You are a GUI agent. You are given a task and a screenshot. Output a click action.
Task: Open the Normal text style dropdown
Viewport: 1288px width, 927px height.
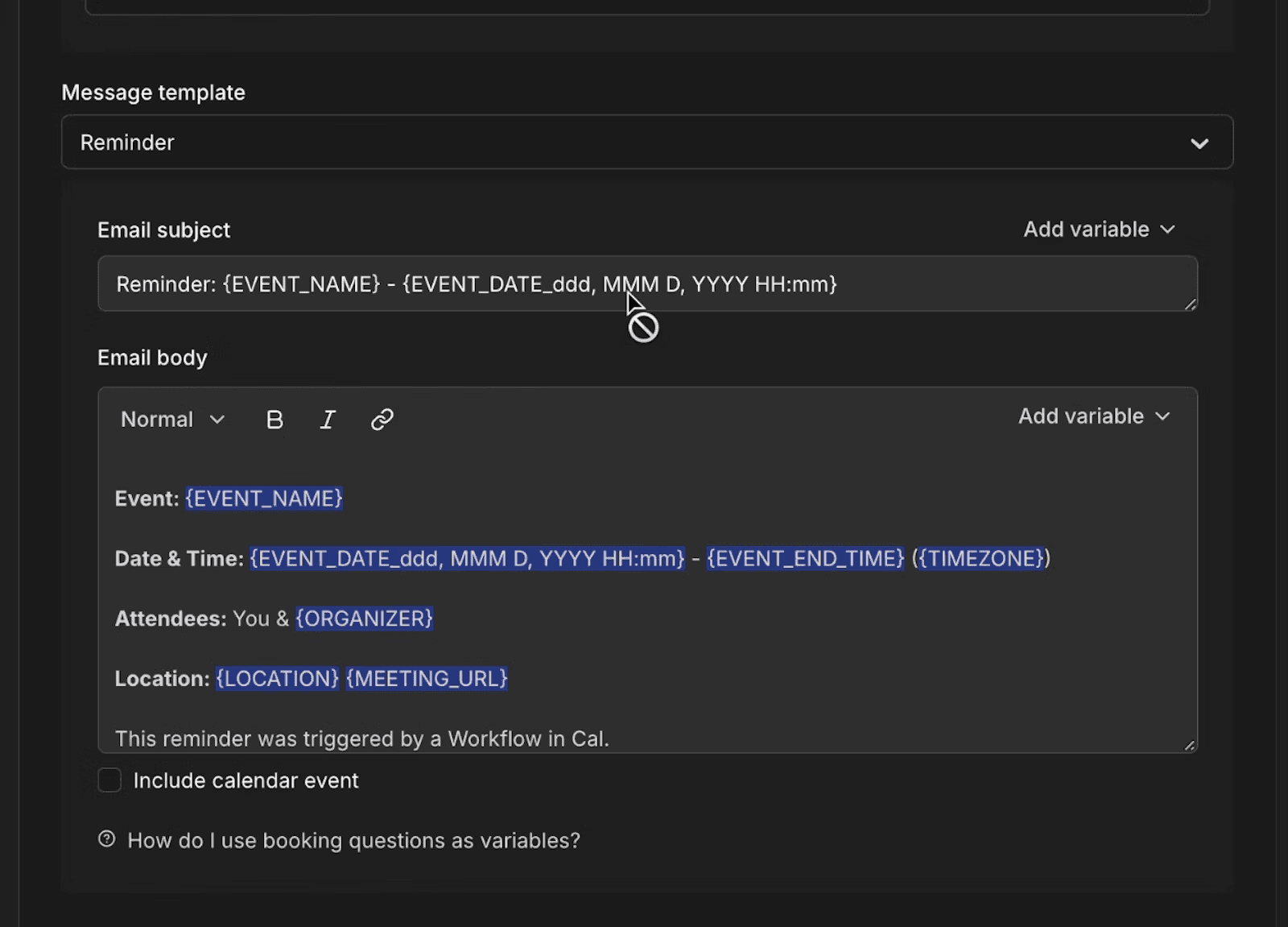[172, 420]
